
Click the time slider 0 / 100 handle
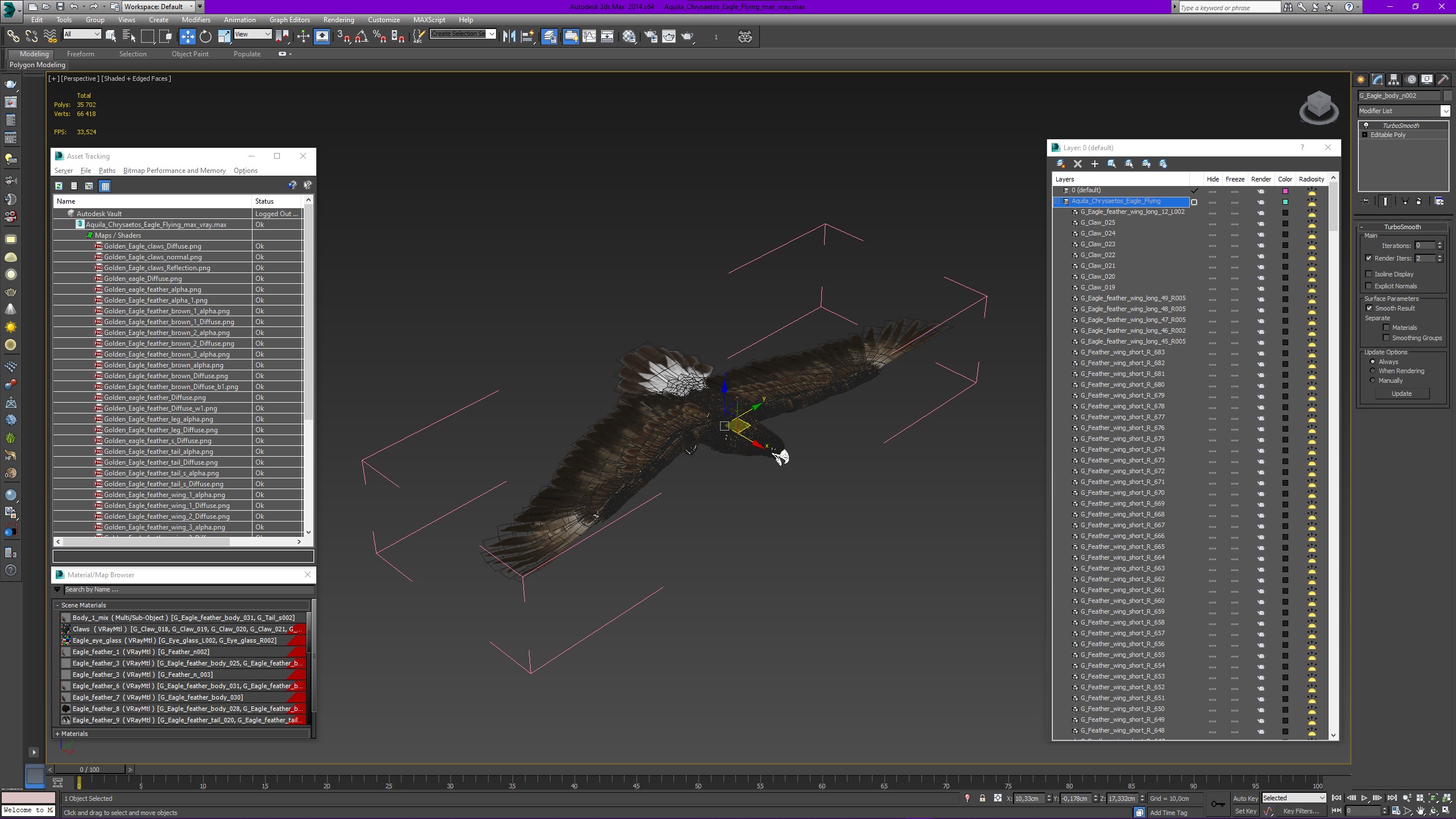(89, 770)
